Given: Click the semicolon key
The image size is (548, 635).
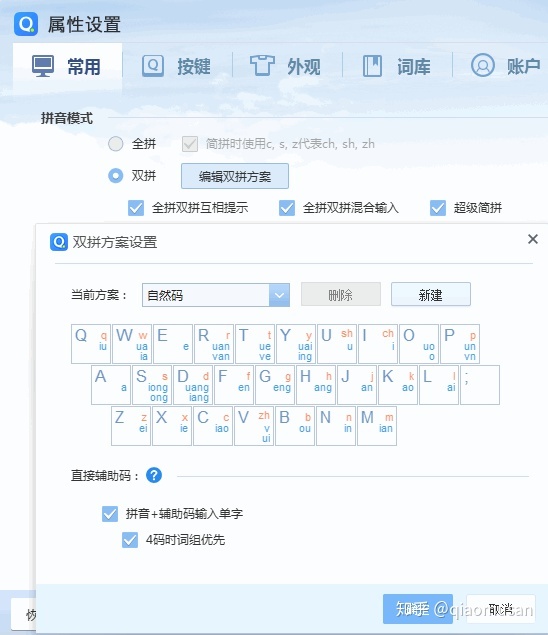Looking at the screenshot, I should 480,385.
